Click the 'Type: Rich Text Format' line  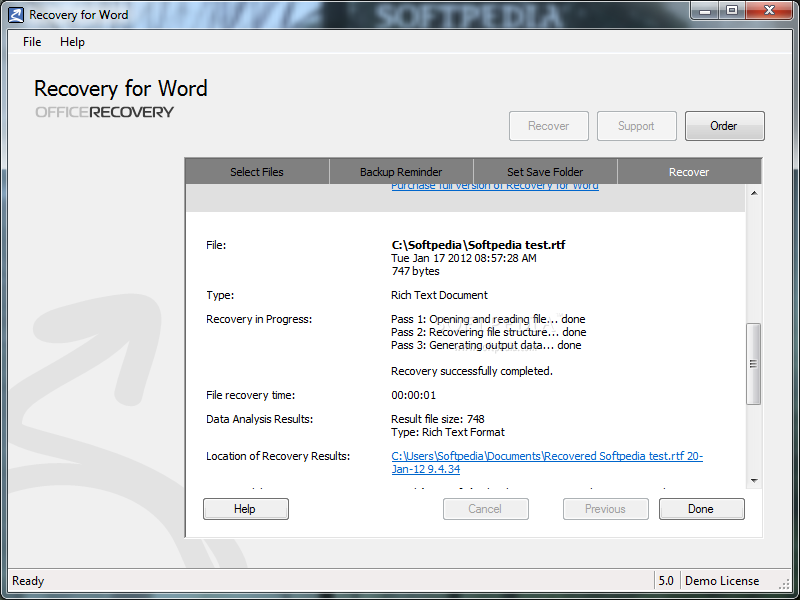pos(448,432)
